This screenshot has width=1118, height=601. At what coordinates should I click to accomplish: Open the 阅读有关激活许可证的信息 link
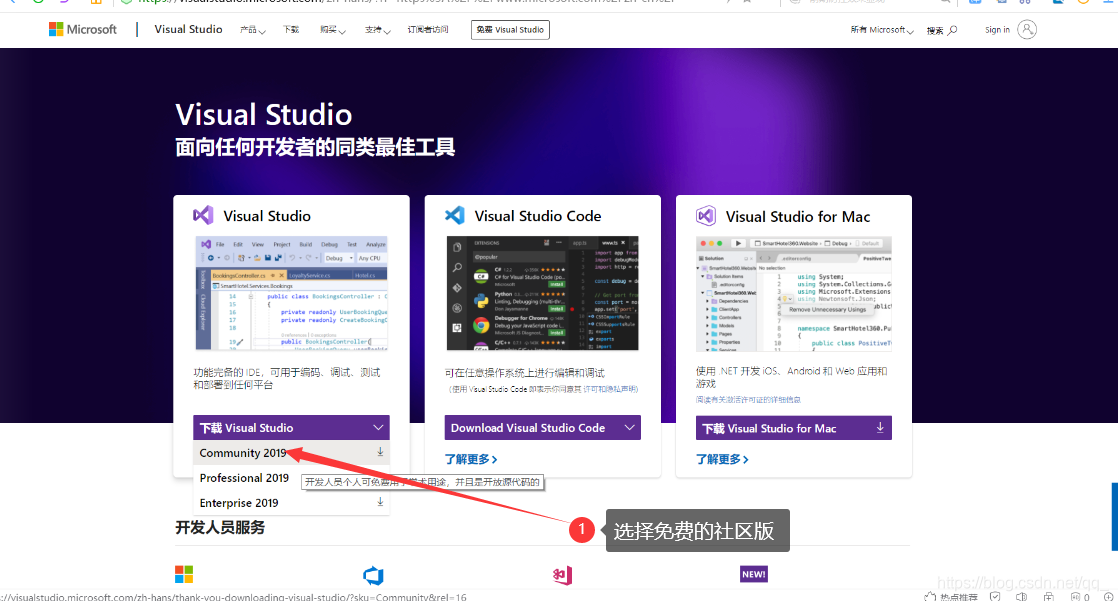748,400
